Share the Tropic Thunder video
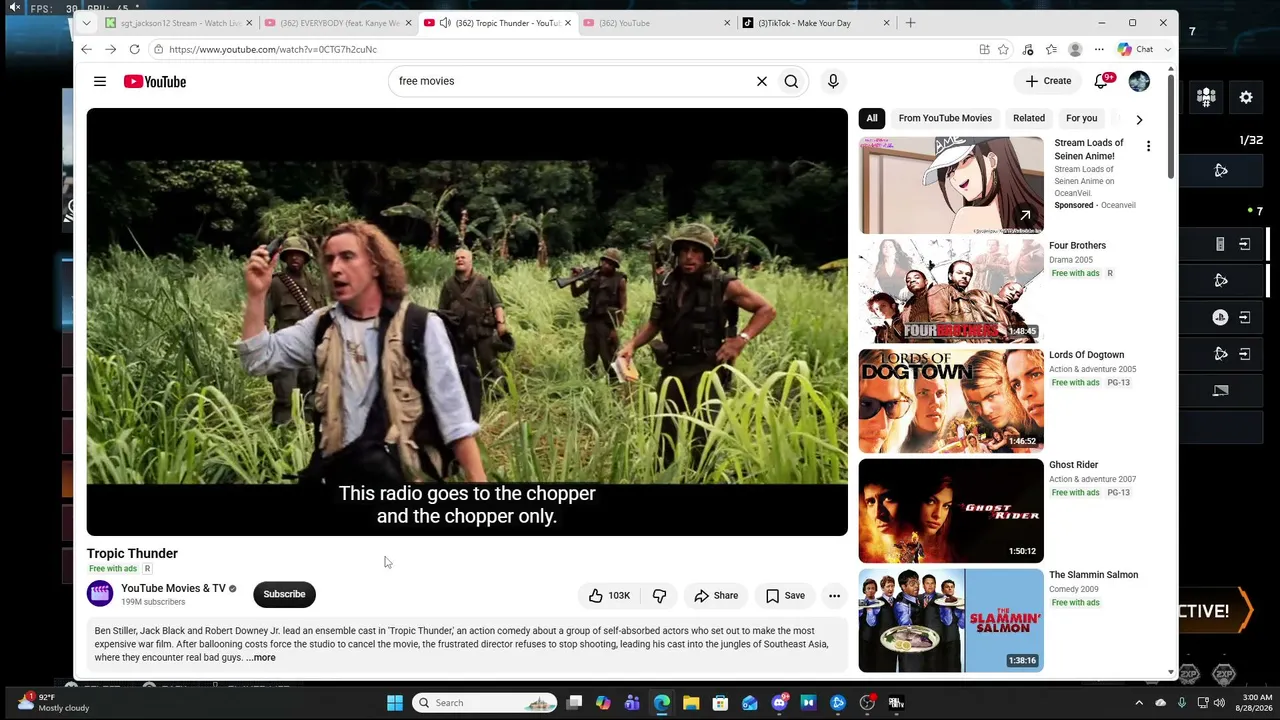The image size is (1280, 720). click(x=716, y=596)
